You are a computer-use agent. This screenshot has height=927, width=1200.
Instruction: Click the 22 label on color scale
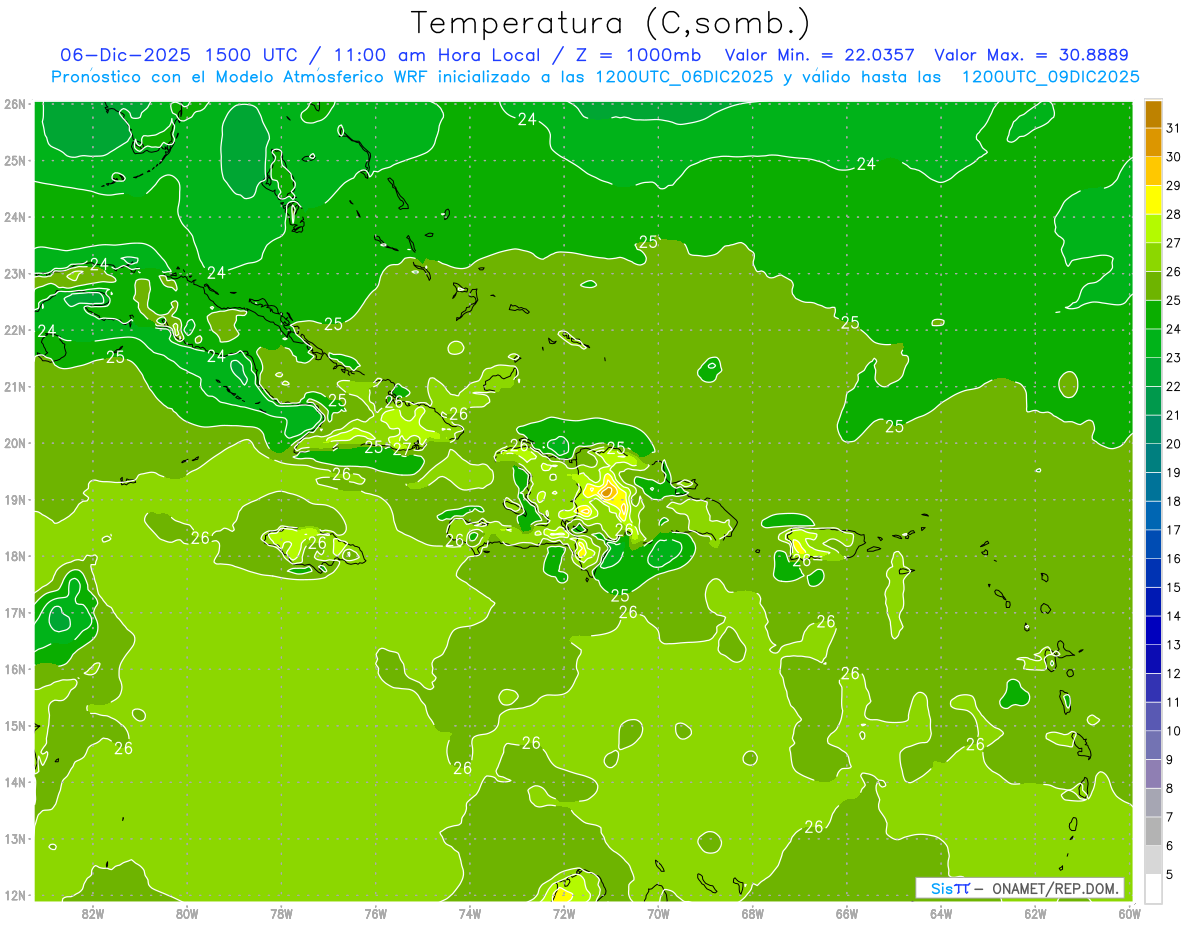[1174, 387]
